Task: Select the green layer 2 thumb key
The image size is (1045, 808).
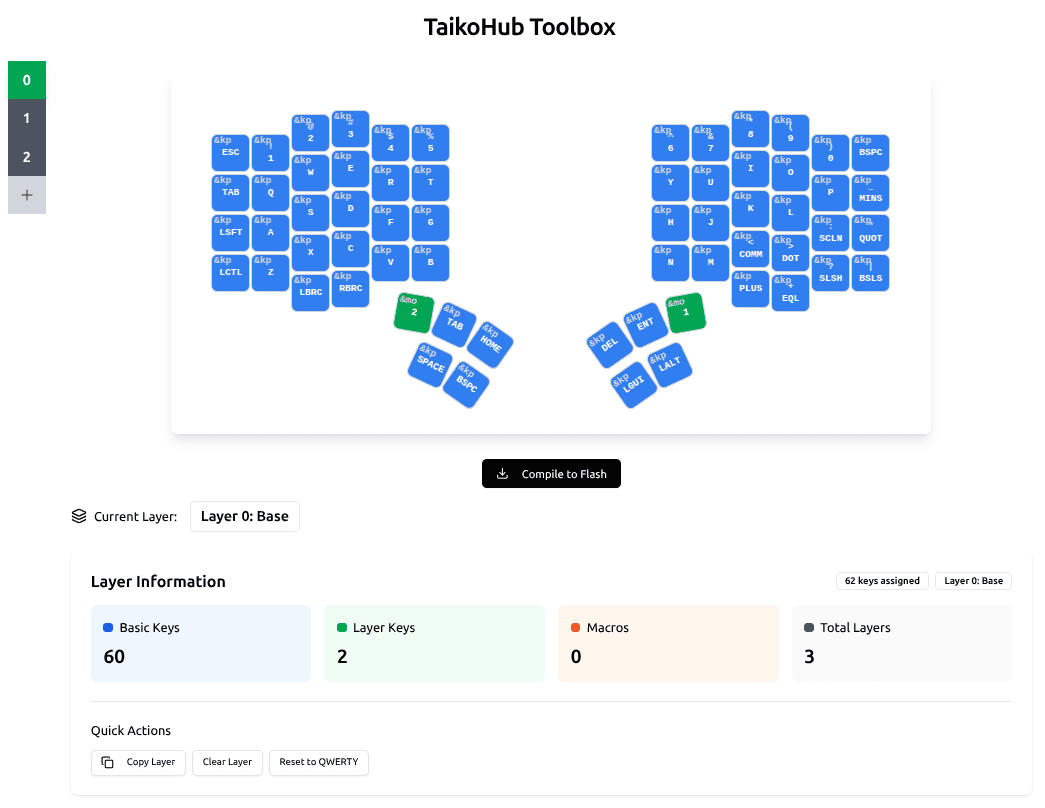Action: pyautogui.click(x=414, y=313)
